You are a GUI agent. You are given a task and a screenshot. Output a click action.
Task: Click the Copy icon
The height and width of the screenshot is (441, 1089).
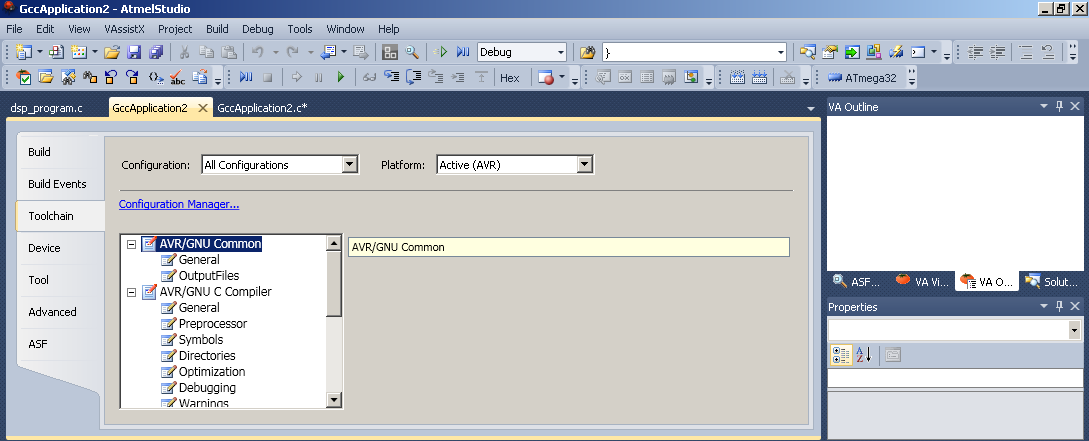click(206, 52)
